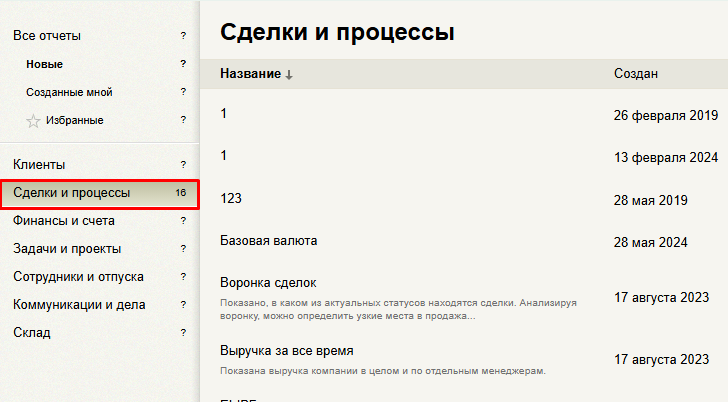
Task: Select the Новые reports filter
Action: 44,64
